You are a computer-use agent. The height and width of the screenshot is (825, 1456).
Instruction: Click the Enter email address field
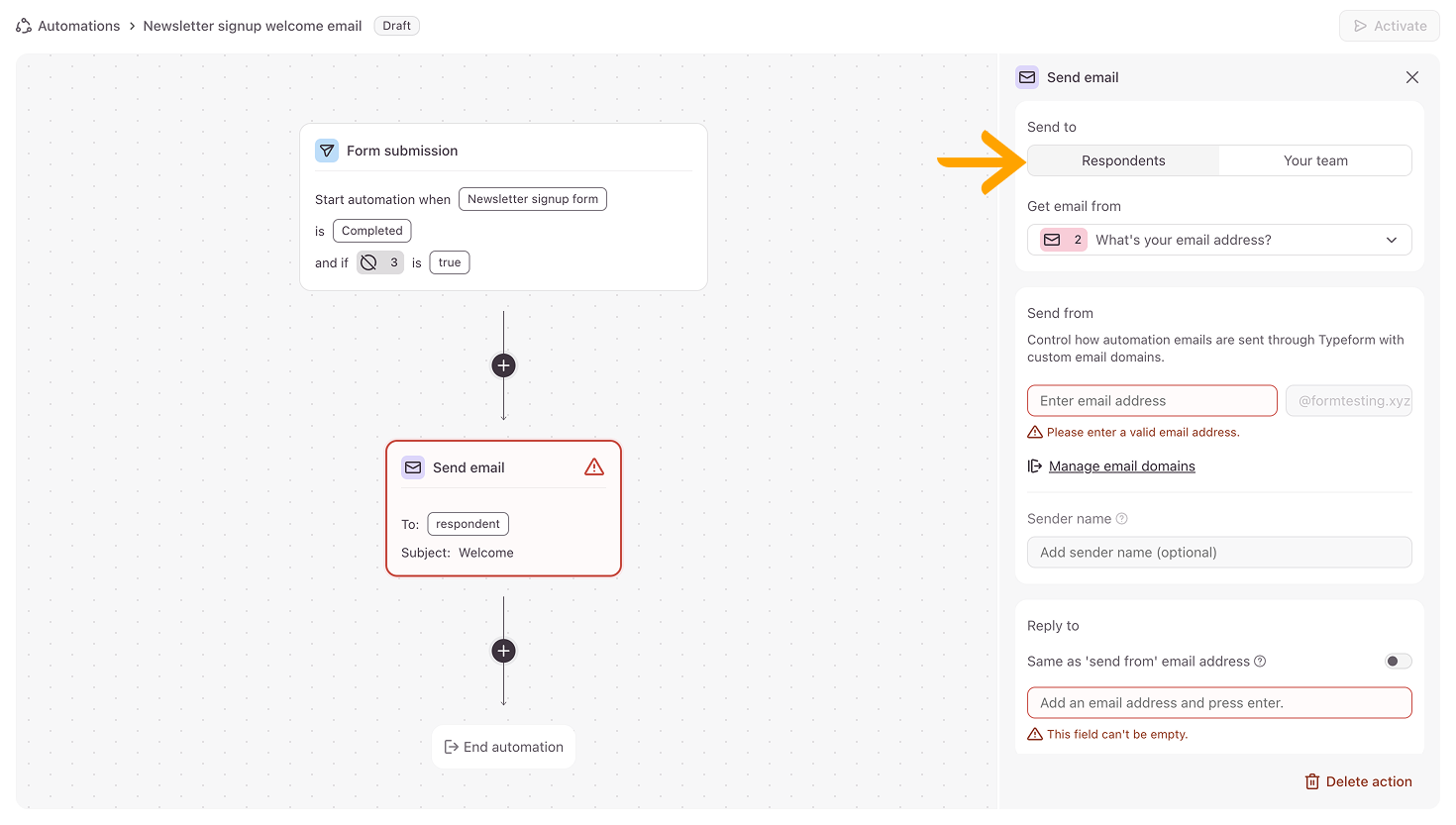[1152, 401]
